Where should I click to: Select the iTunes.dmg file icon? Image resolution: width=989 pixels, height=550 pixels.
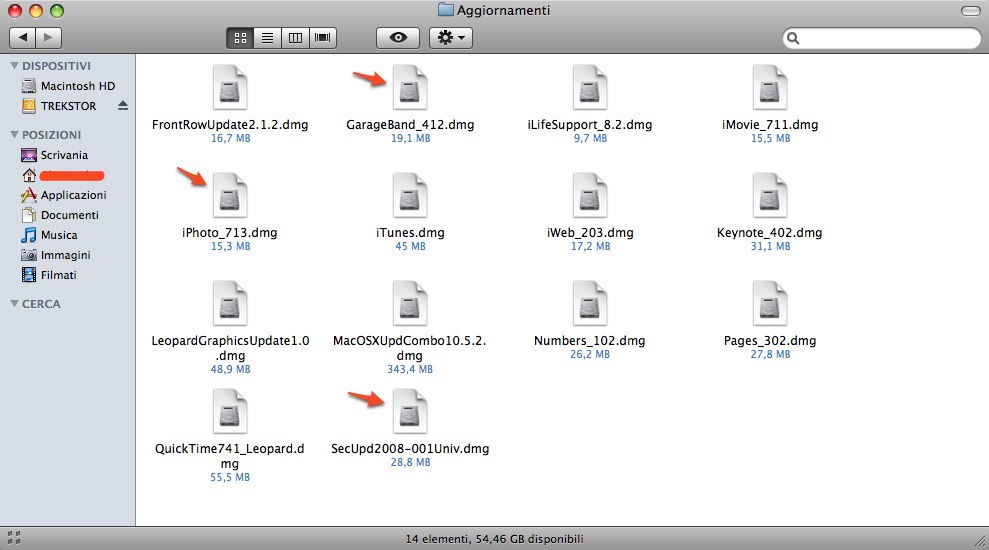410,196
